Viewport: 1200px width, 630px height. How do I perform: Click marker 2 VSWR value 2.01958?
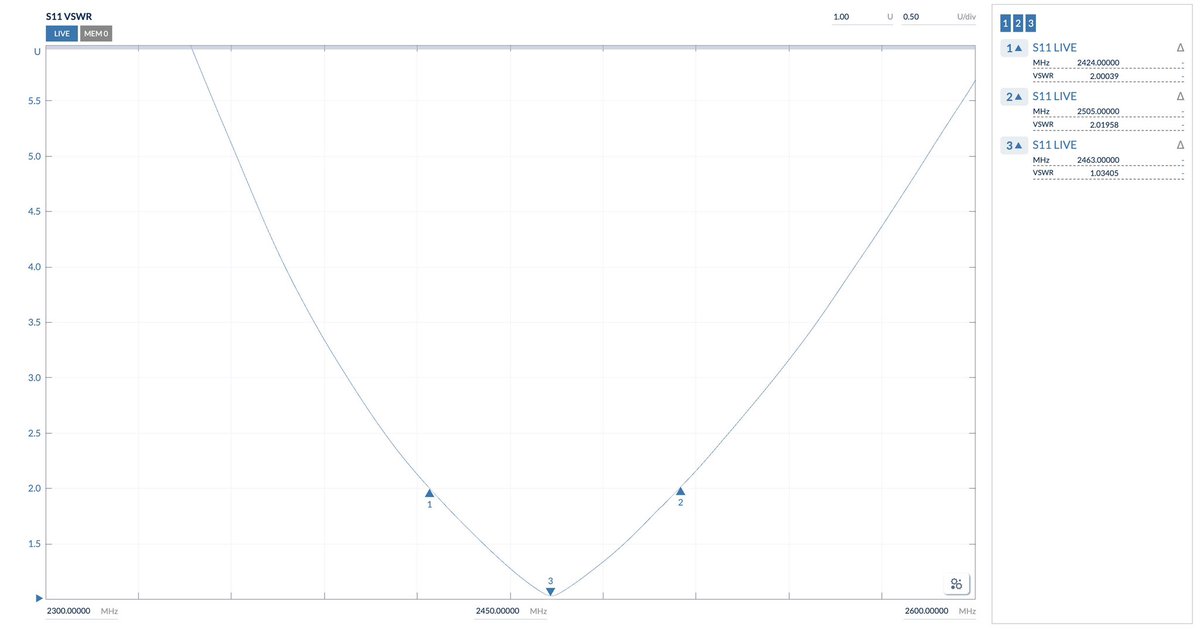(x=1104, y=124)
